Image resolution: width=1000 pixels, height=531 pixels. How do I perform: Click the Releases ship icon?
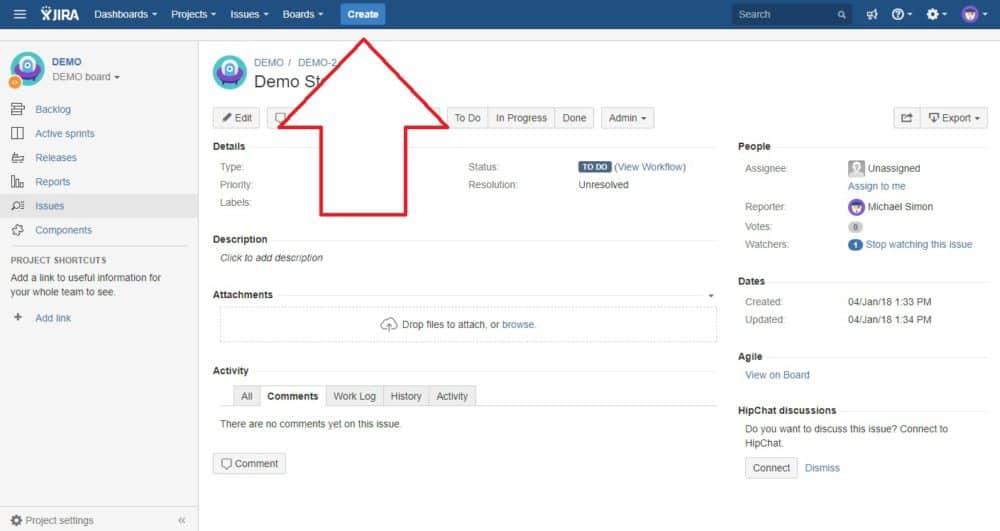click(18, 157)
